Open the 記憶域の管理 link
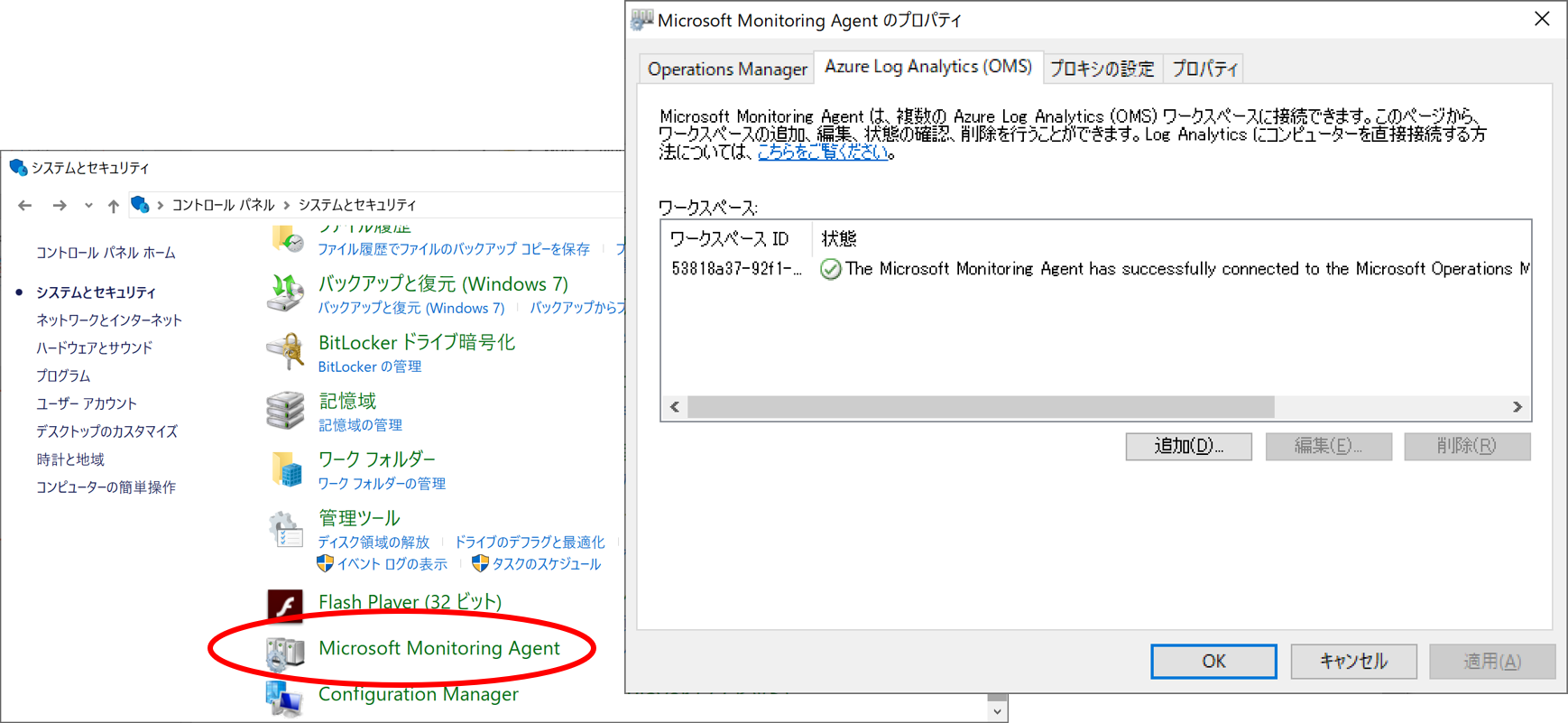This screenshot has height=723, width=1568. pyautogui.click(x=360, y=425)
